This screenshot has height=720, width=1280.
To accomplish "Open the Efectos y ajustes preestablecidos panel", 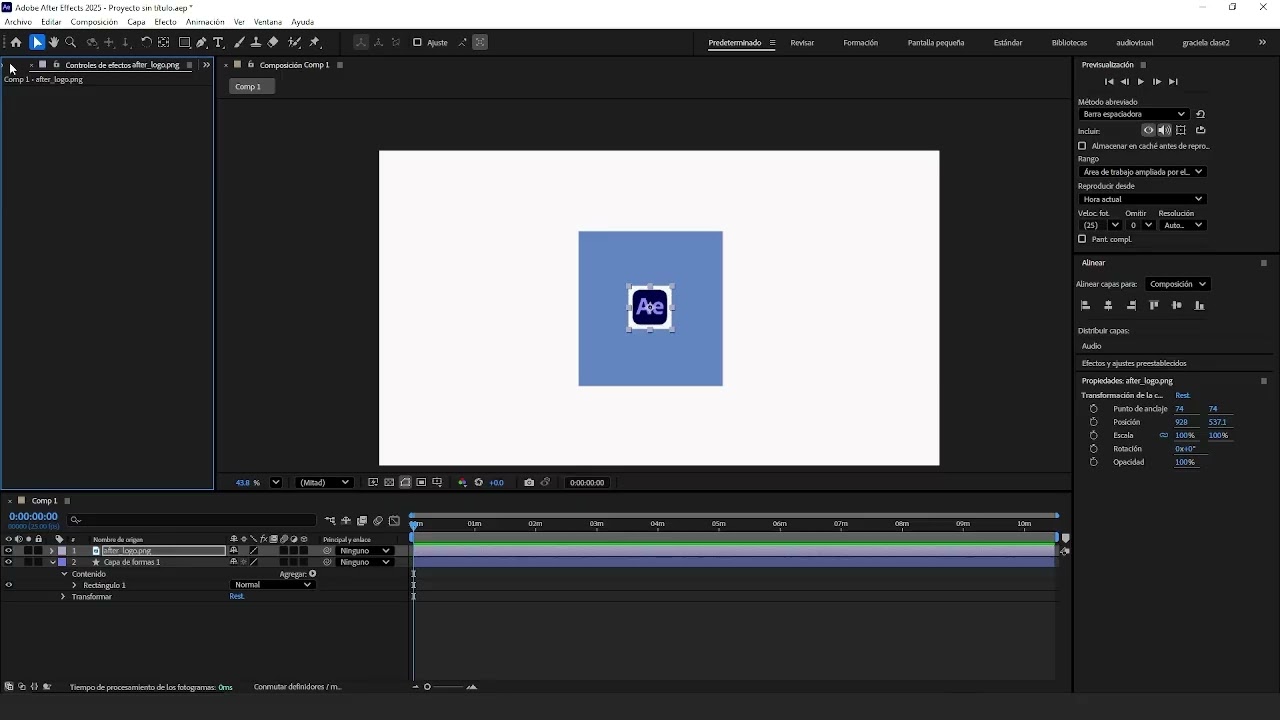I will coord(1134,364).
